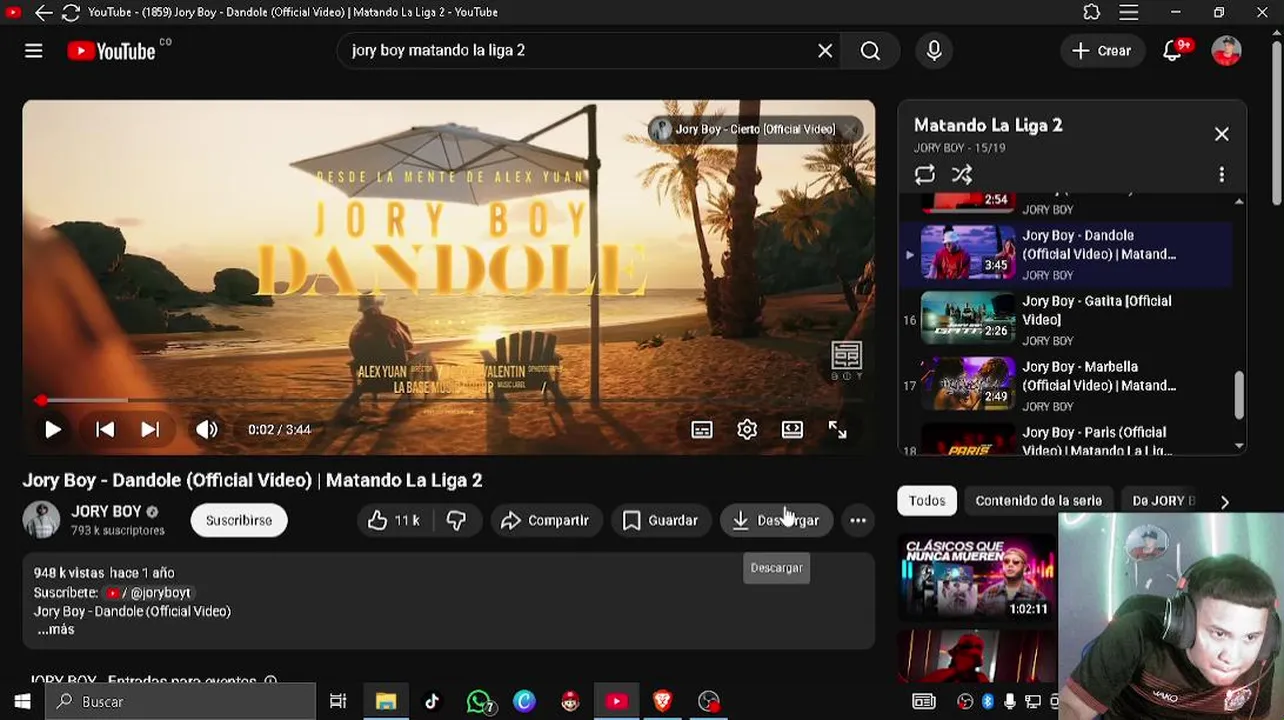Share video with Compartir button
Image resolution: width=1284 pixels, height=720 pixels.
[545, 520]
